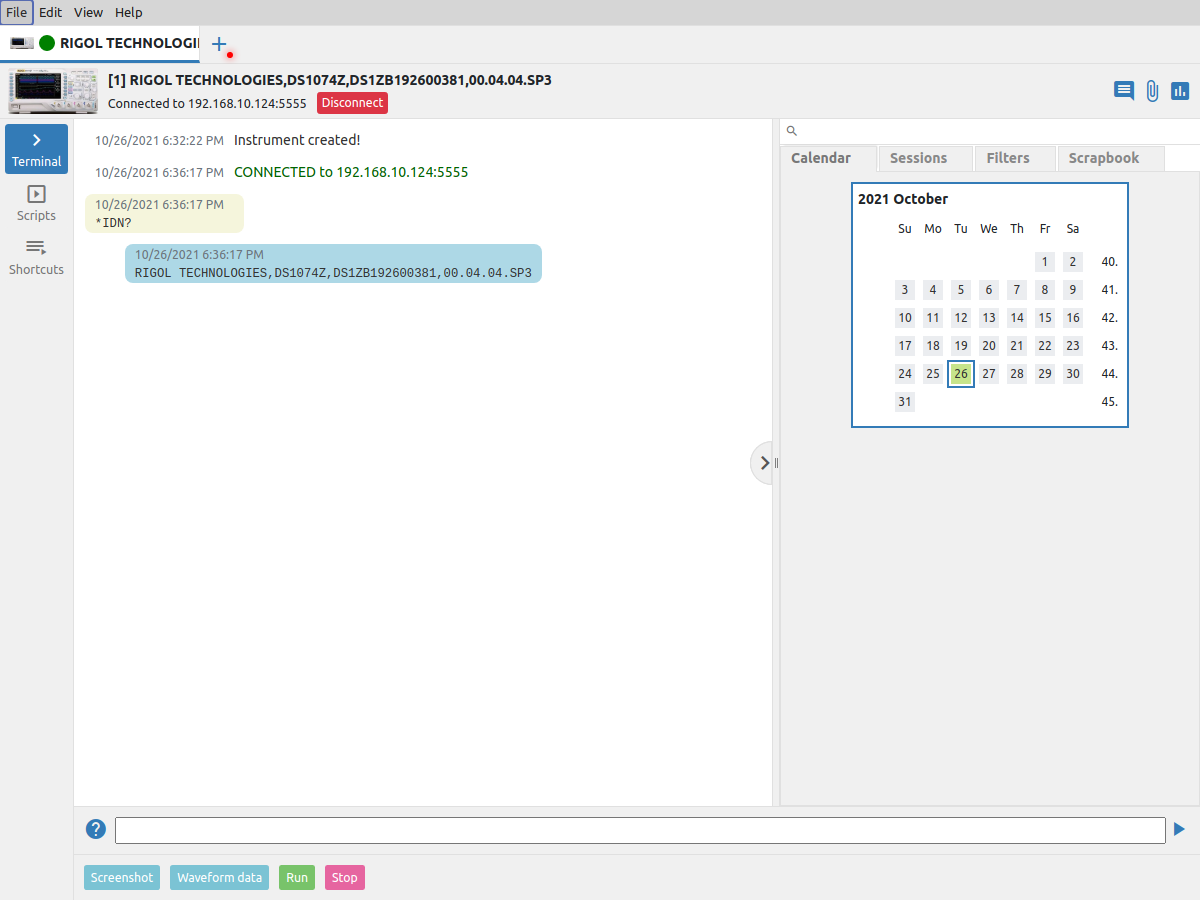Select October 30 in the calendar
Viewport: 1200px width, 900px height.
pyautogui.click(x=1073, y=374)
